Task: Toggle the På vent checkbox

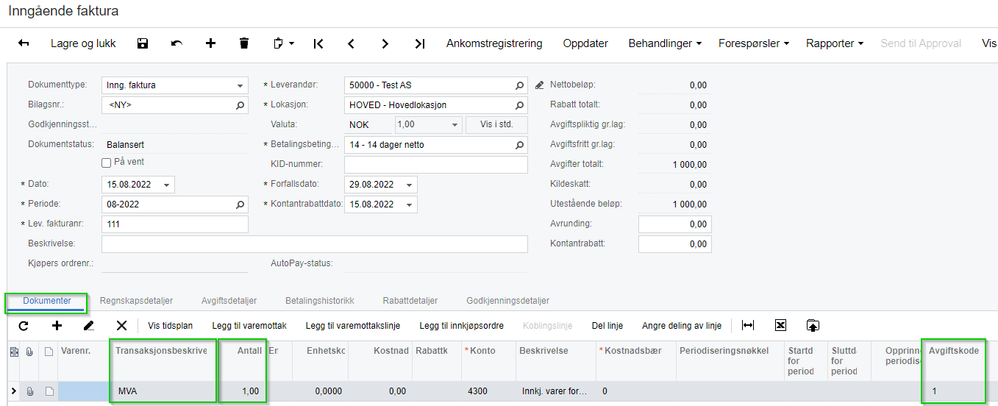Action: (x=106, y=163)
